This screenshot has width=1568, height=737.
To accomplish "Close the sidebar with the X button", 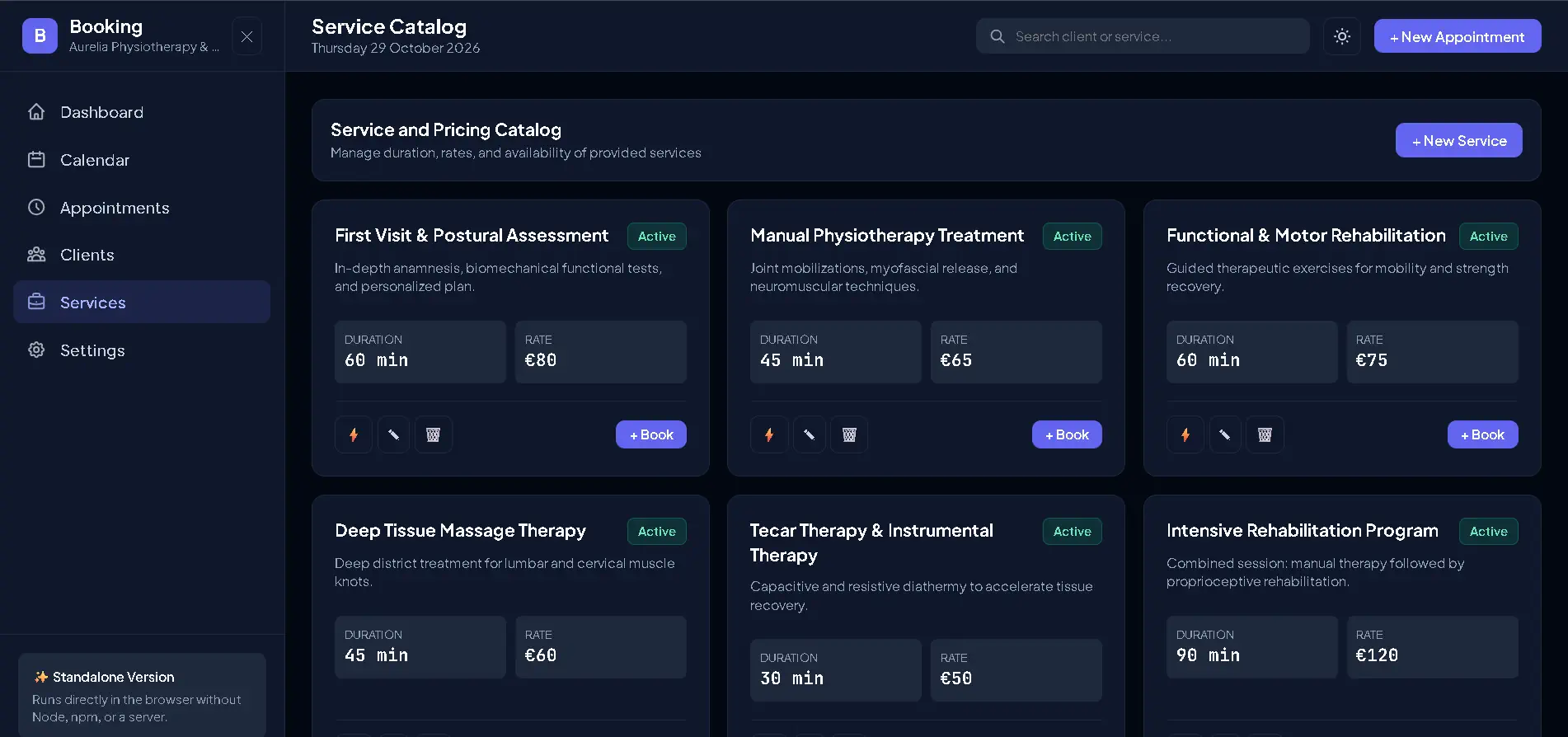I will pos(246,36).
